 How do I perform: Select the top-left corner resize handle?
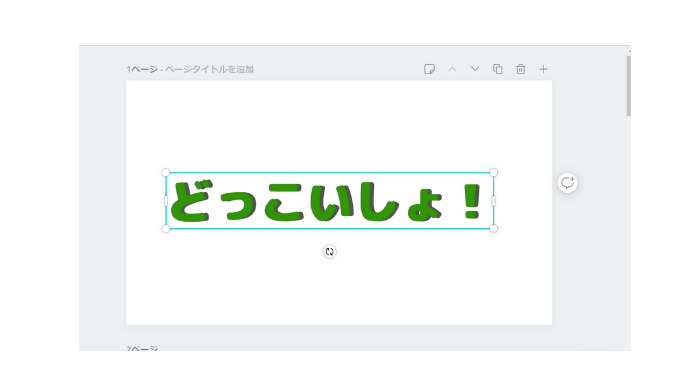pyautogui.click(x=166, y=173)
